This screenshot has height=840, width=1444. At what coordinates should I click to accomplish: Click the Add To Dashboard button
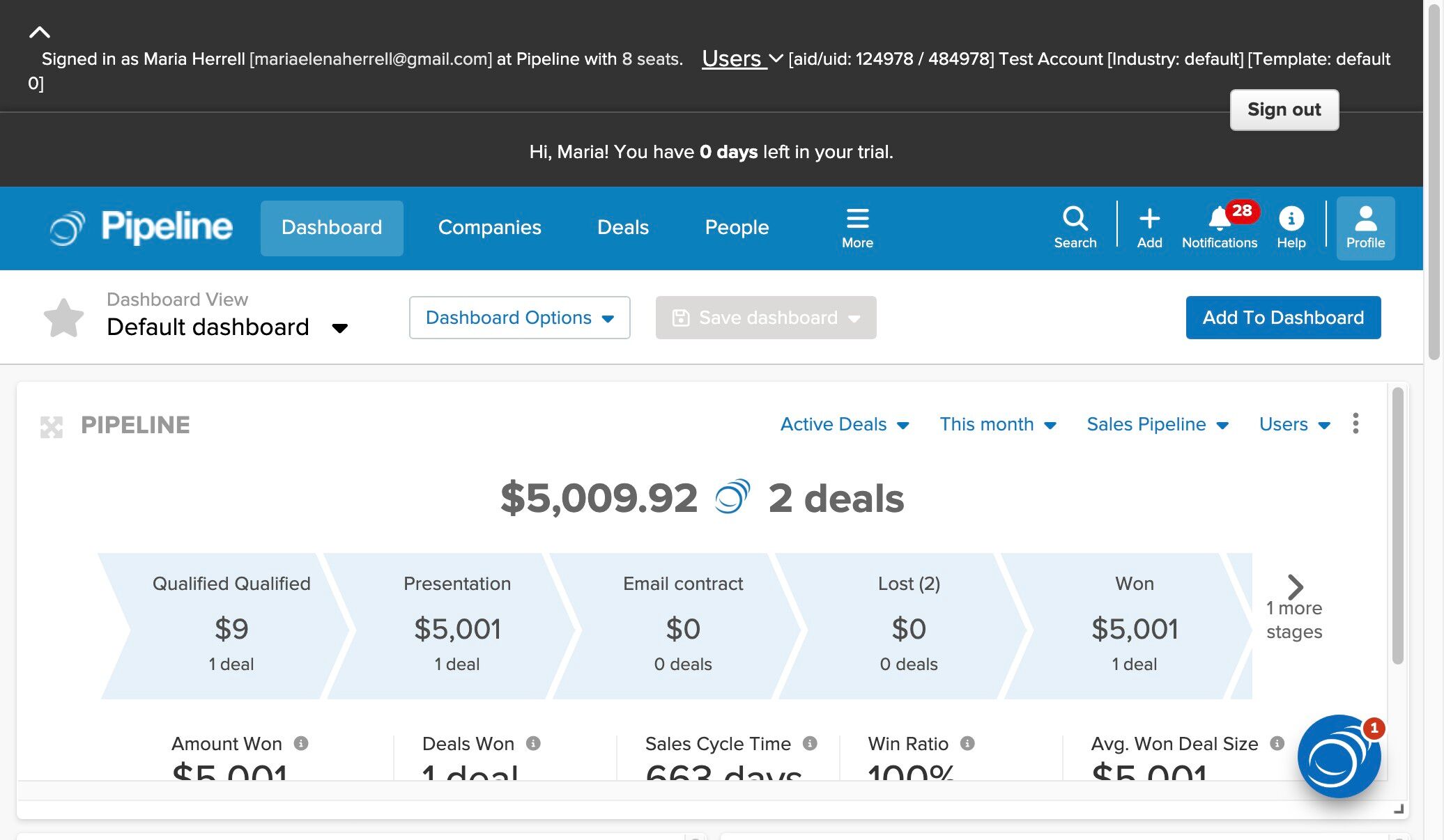point(1283,318)
